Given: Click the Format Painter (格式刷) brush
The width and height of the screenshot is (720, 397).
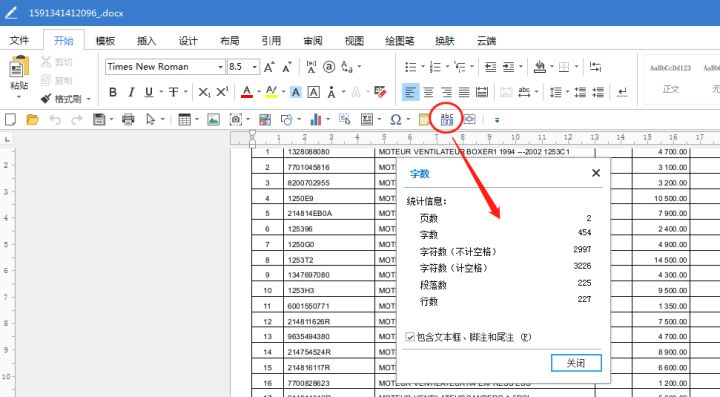Looking at the screenshot, I should pyautogui.click(x=46, y=99).
